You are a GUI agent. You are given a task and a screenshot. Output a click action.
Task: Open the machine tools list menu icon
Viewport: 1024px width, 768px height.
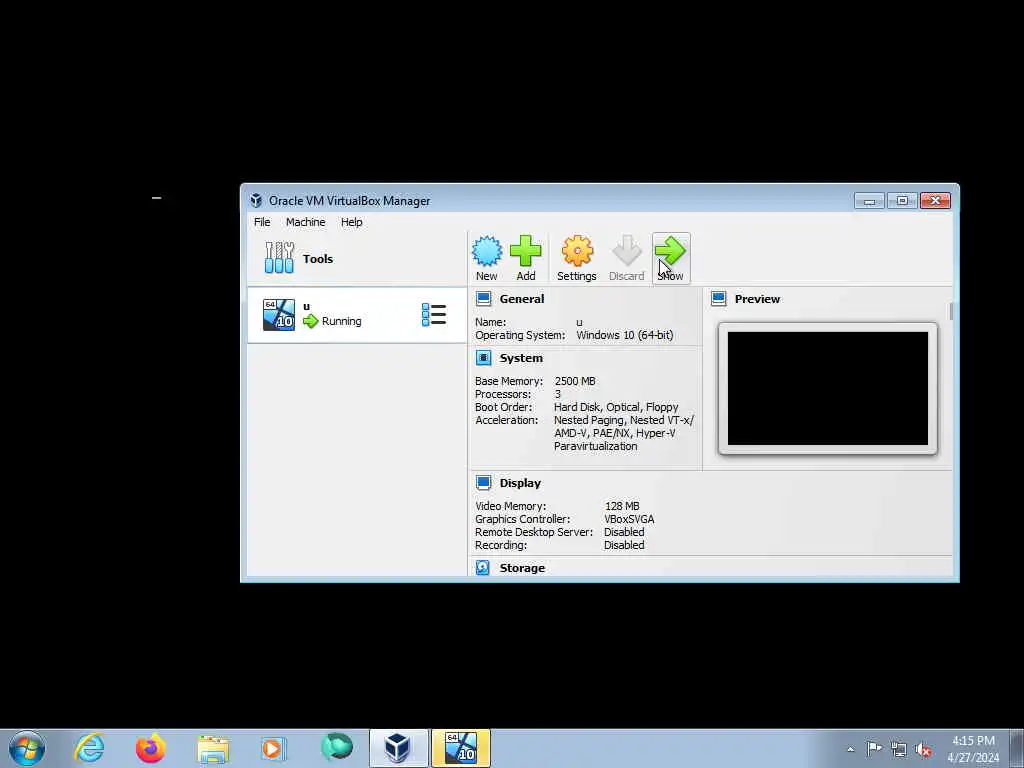point(434,315)
